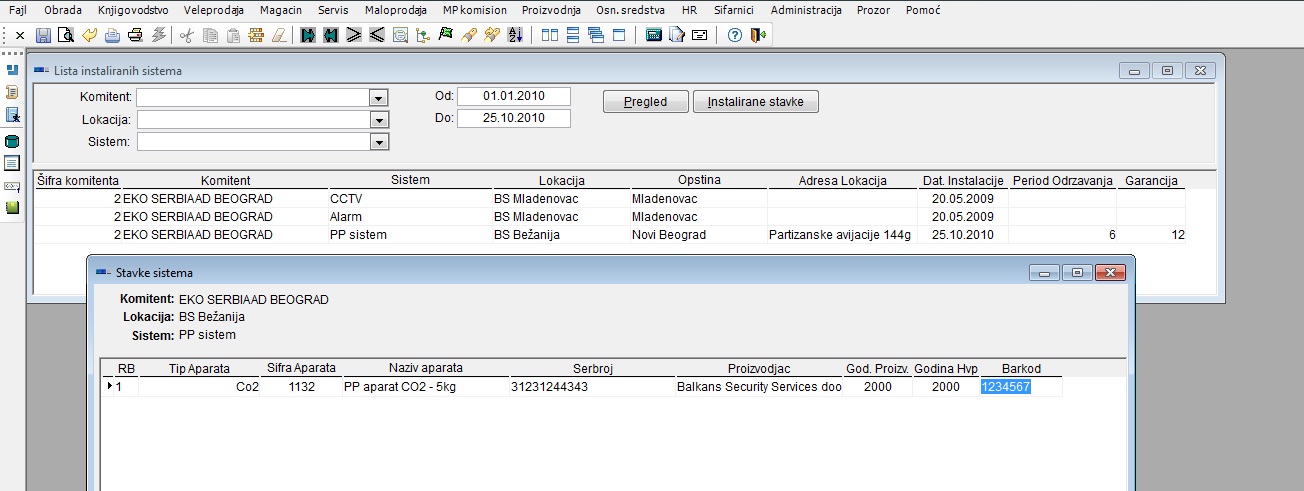Open the Knjigovodstvo menu
This screenshot has width=1304, height=491.
[x=133, y=10]
